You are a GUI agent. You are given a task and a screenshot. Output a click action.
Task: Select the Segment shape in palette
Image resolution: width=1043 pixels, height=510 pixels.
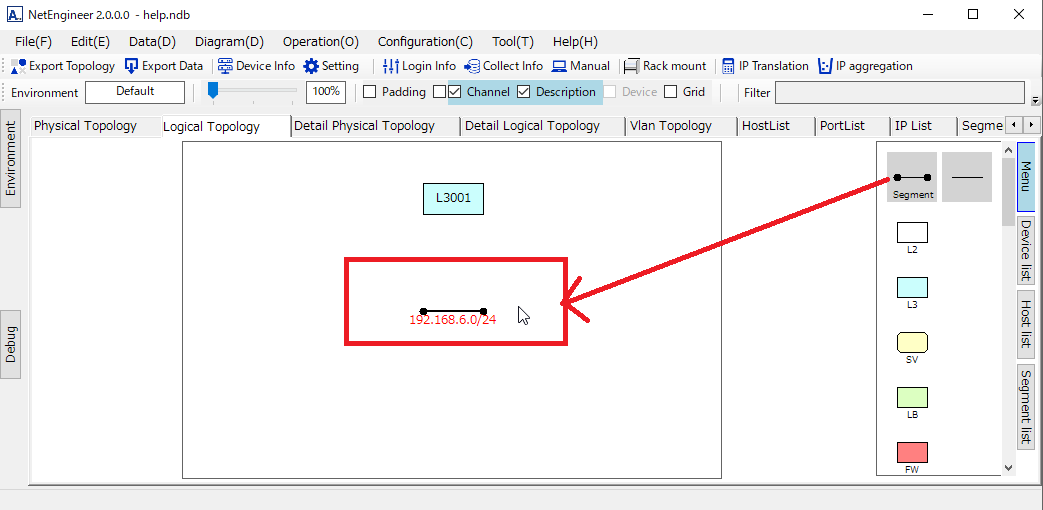click(x=912, y=177)
